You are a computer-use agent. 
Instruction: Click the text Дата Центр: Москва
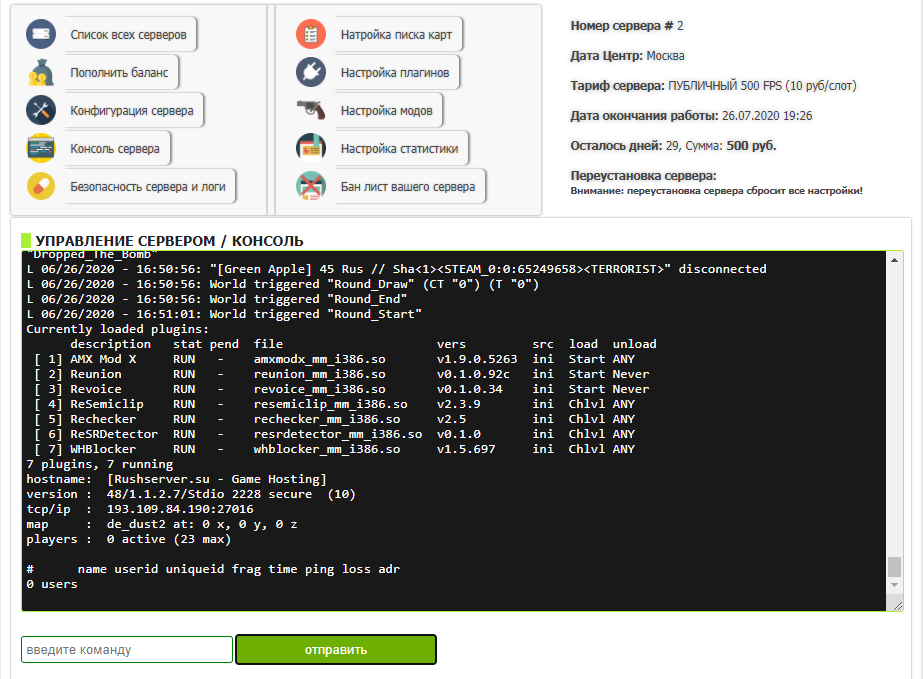point(627,56)
